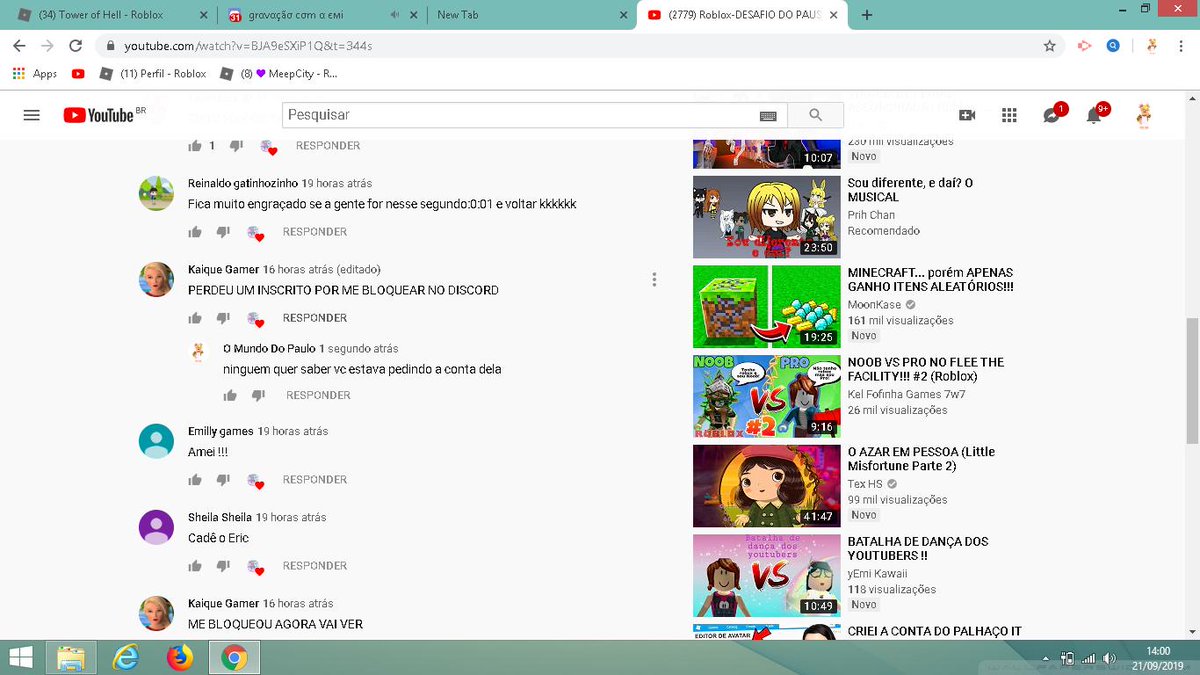Open the Apps shortcut in the bookmarks bar

point(34,74)
